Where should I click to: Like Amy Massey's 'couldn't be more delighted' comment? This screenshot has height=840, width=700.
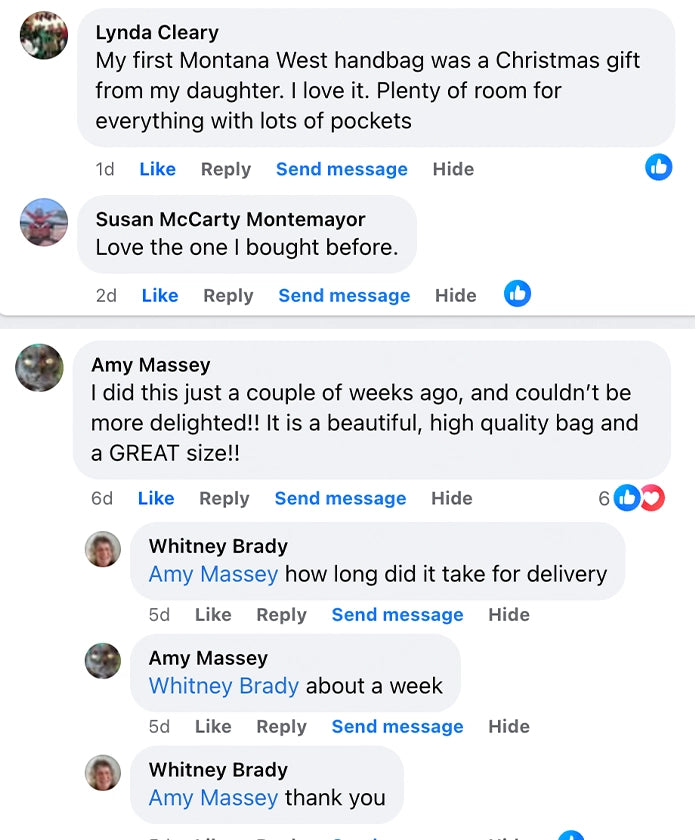tap(156, 498)
